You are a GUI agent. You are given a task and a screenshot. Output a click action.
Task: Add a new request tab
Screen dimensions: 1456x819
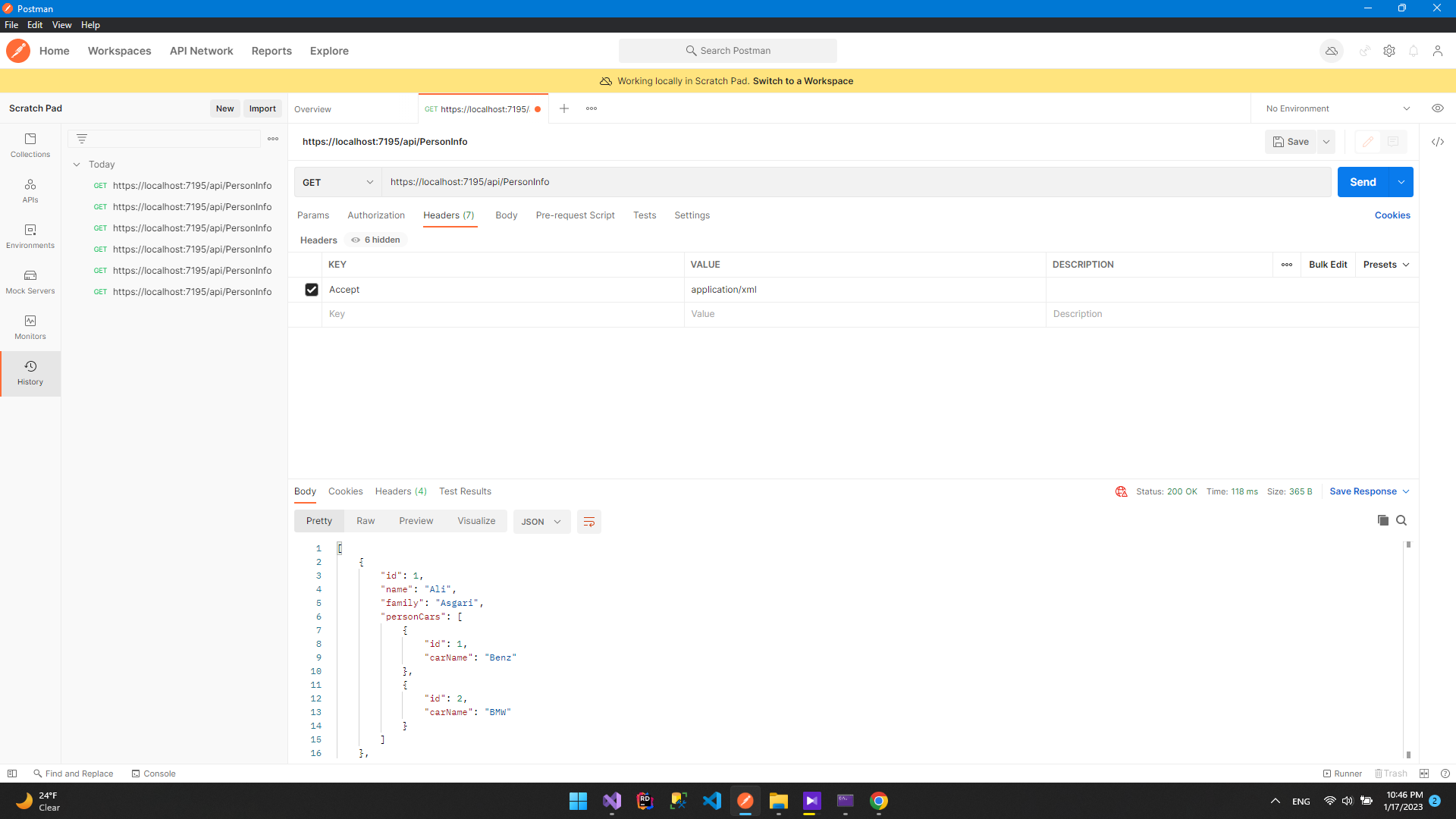564,108
